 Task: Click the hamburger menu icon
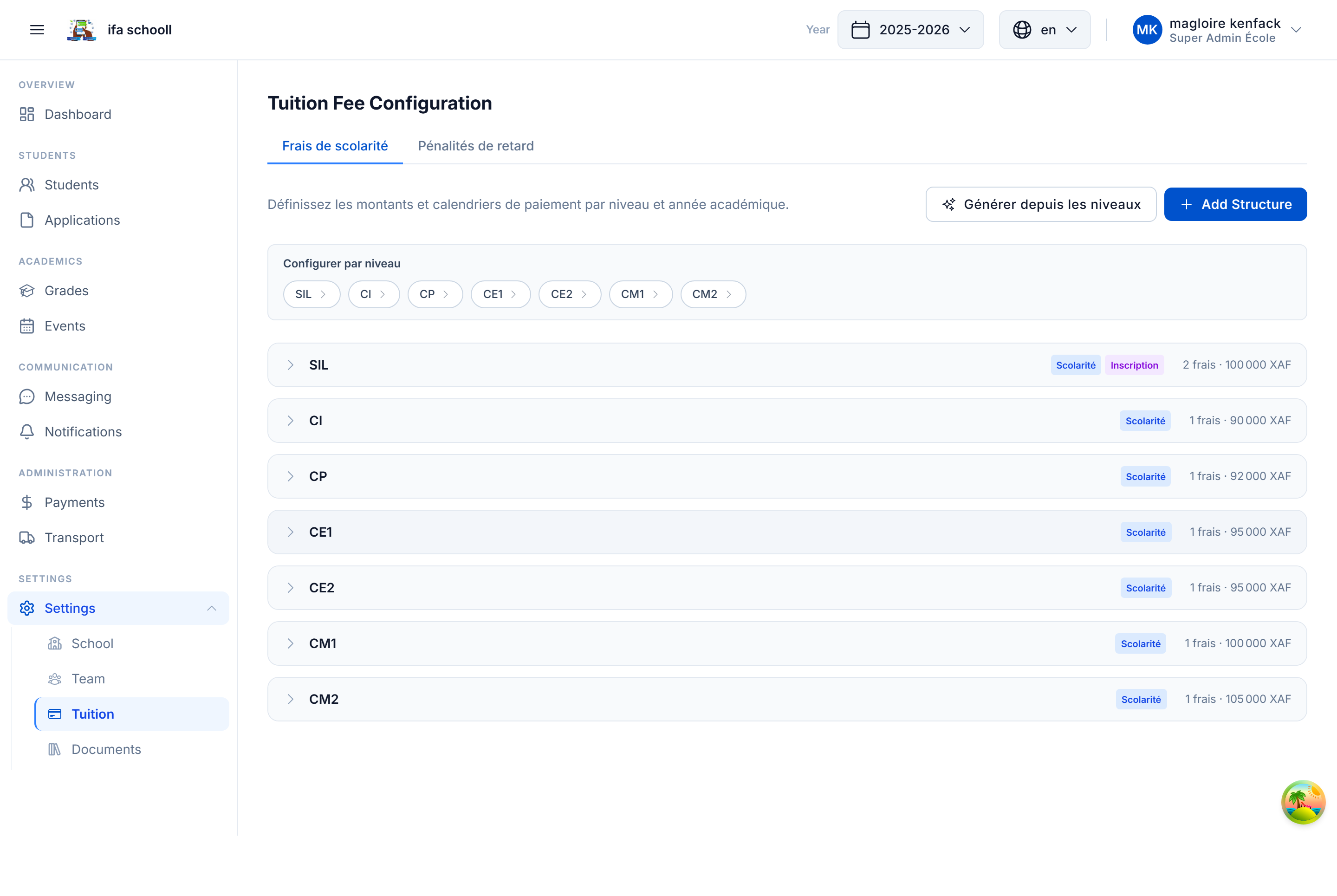click(x=37, y=30)
